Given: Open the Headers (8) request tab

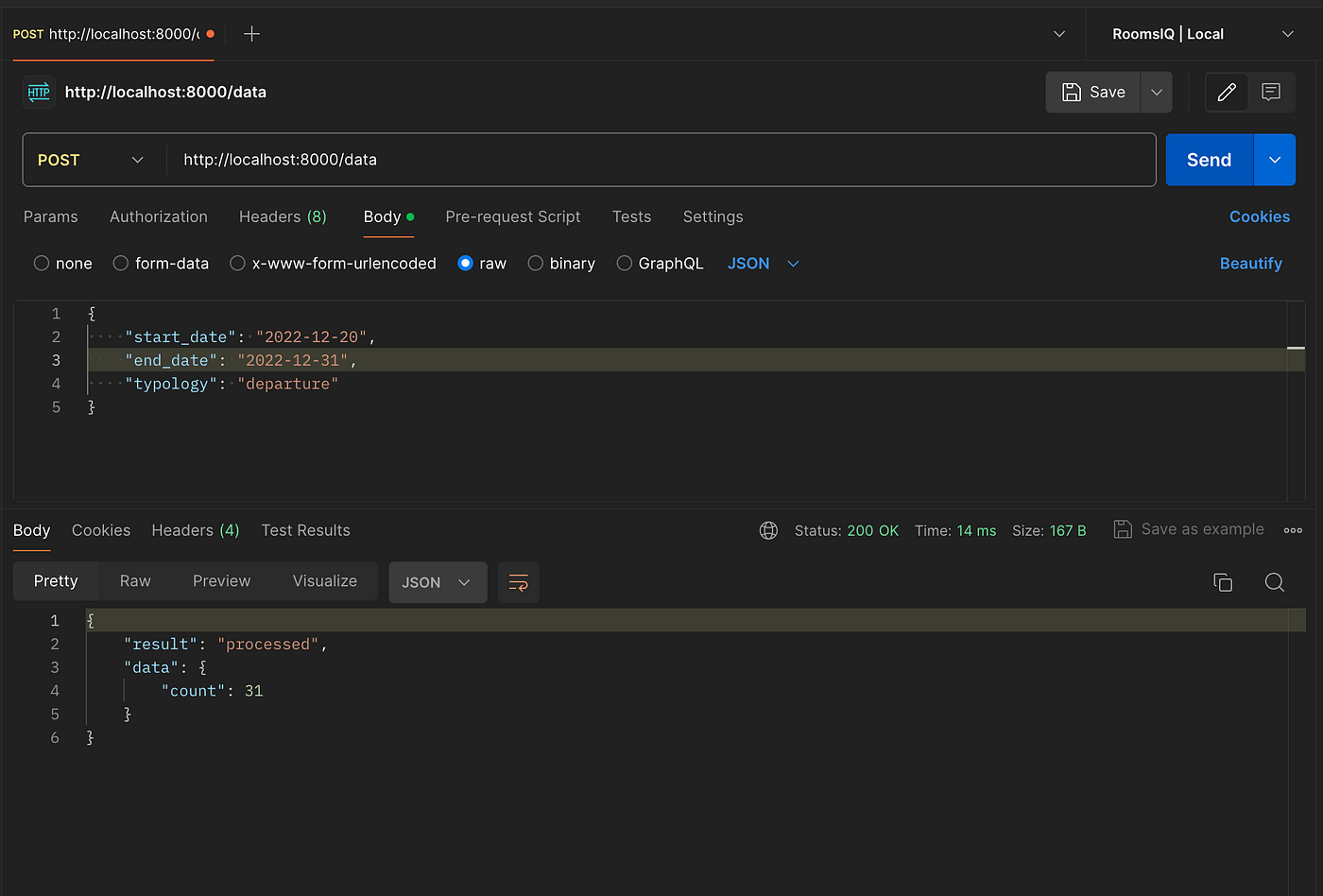Looking at the screenshot, I should pos(283,216).
